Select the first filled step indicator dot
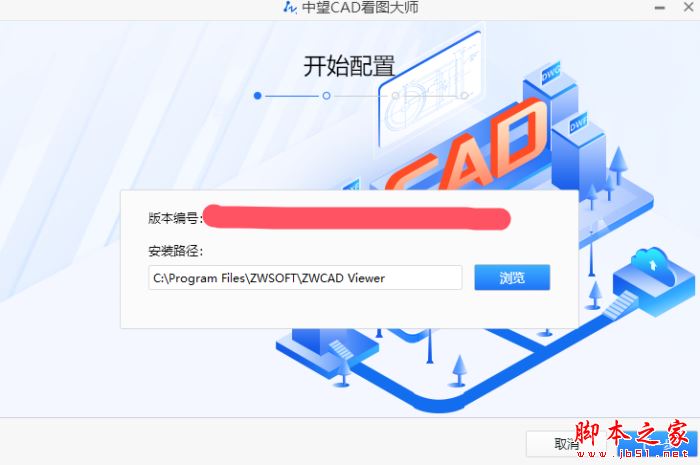 (257, 95)
